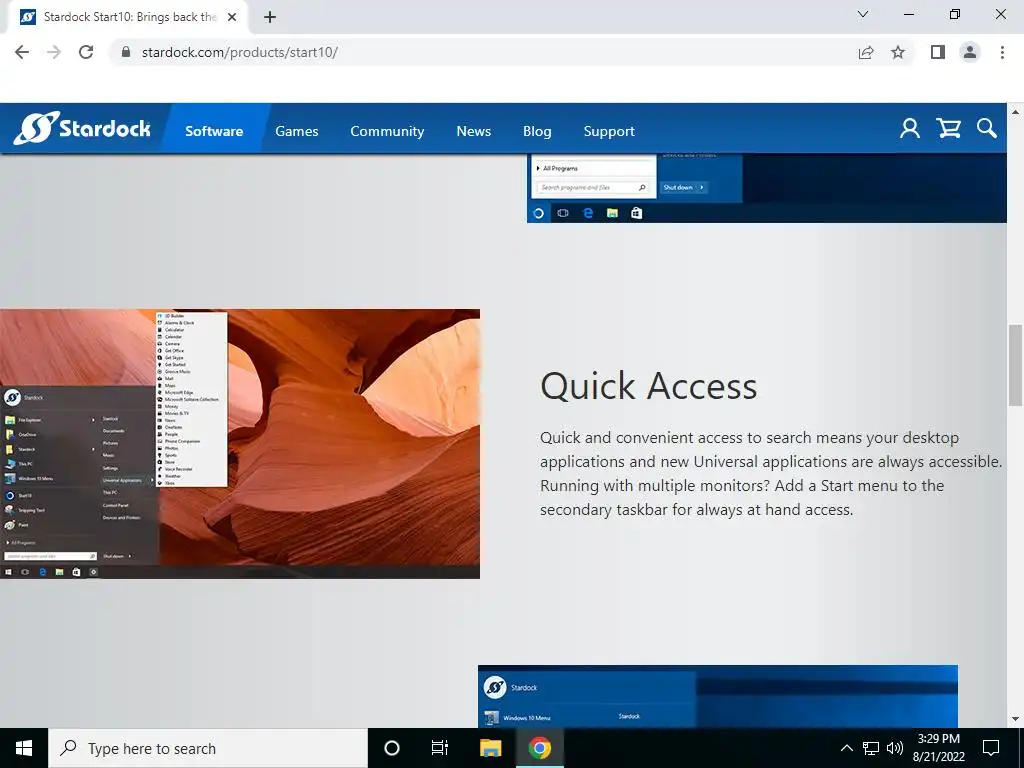
Task: Open Task View on the taskbar
Action: [440, 748]
